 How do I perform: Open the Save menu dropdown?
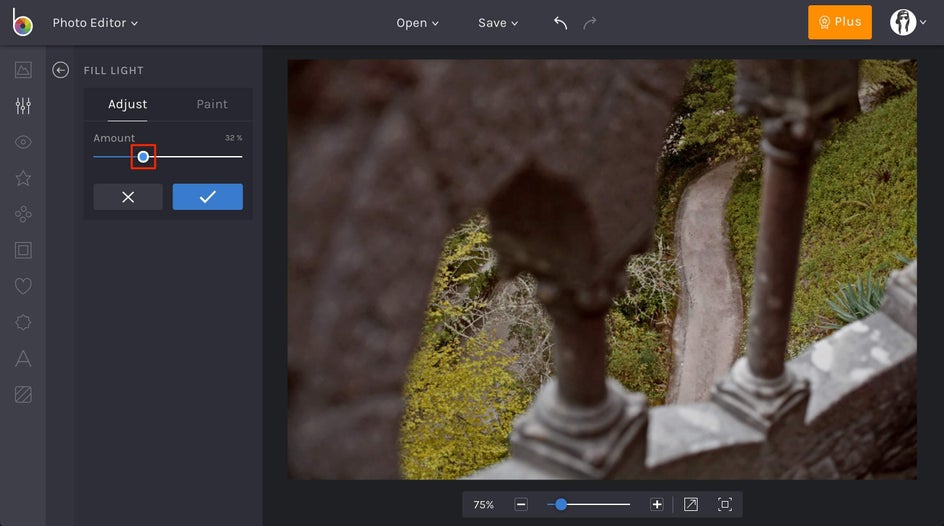coord(498,23)
